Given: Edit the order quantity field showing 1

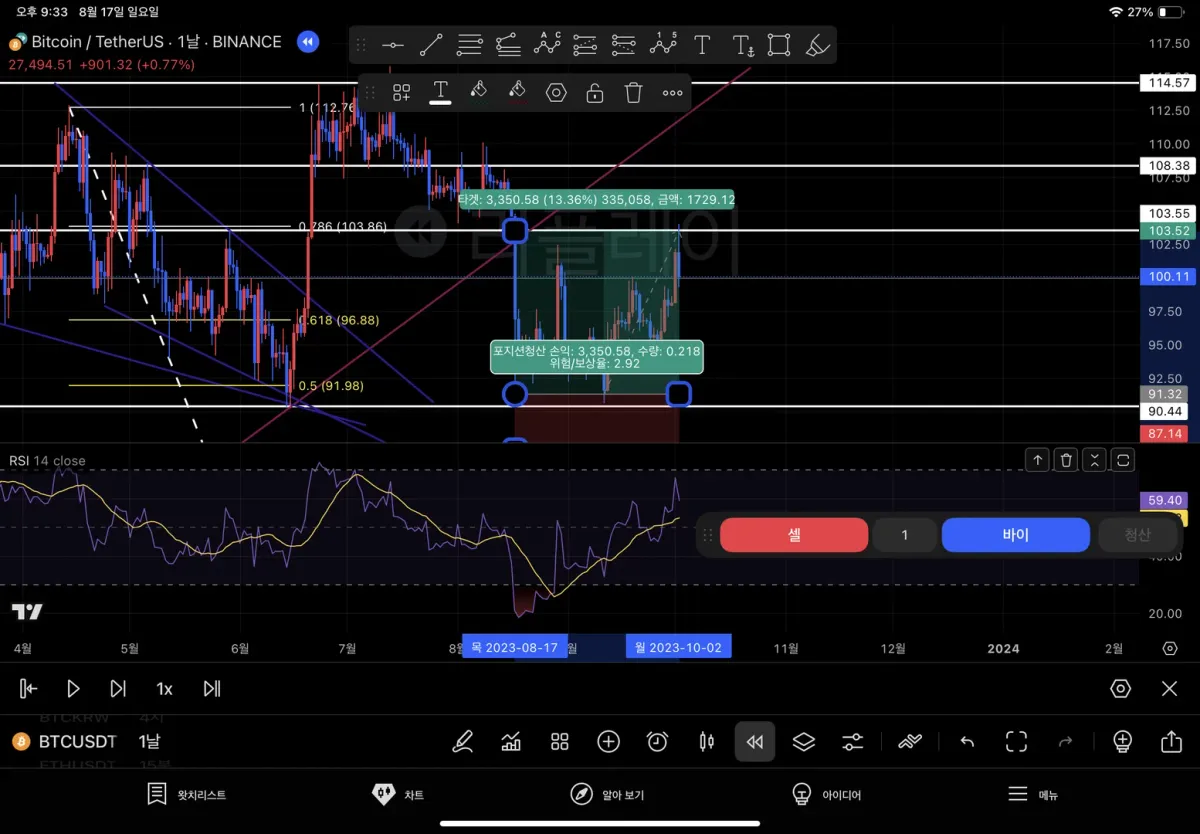Looking at the screenshot, I should 904,535.
